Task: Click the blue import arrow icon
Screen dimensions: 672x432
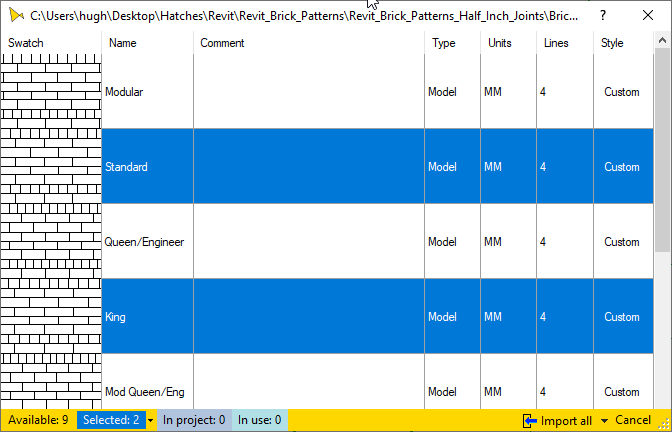Action: (530, 421)
